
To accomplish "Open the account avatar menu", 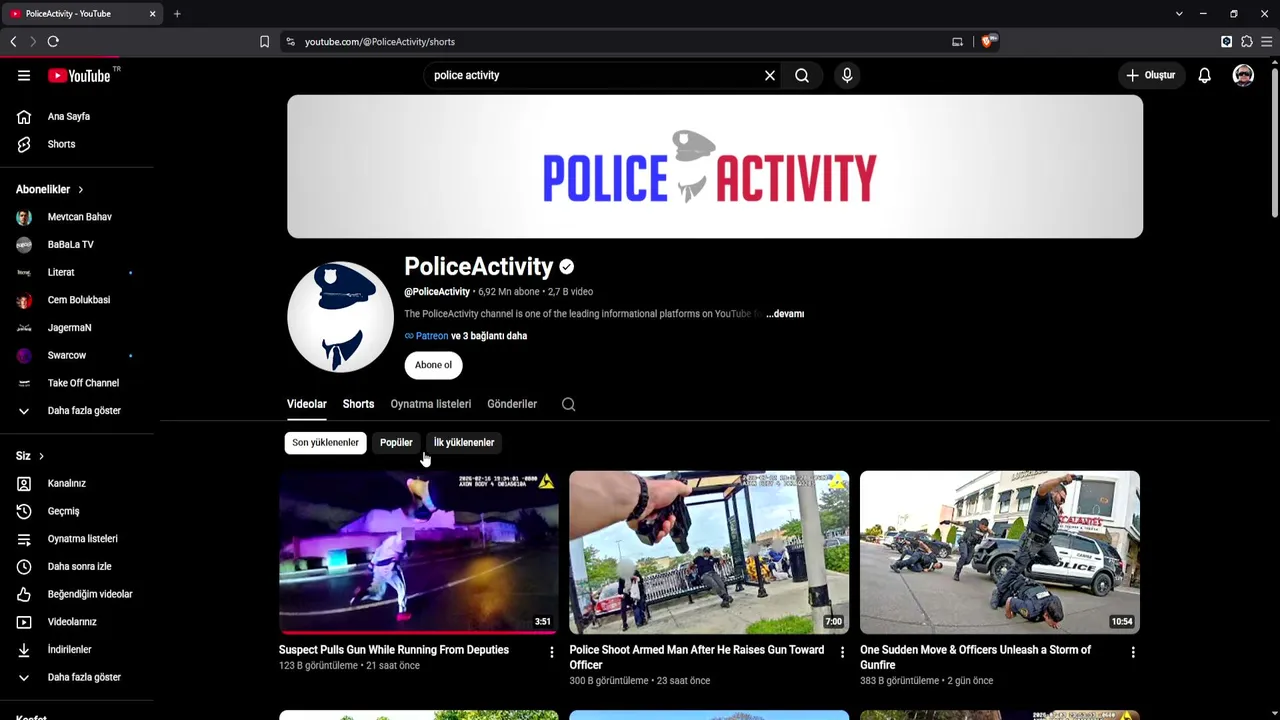I will pos(1243,75).
